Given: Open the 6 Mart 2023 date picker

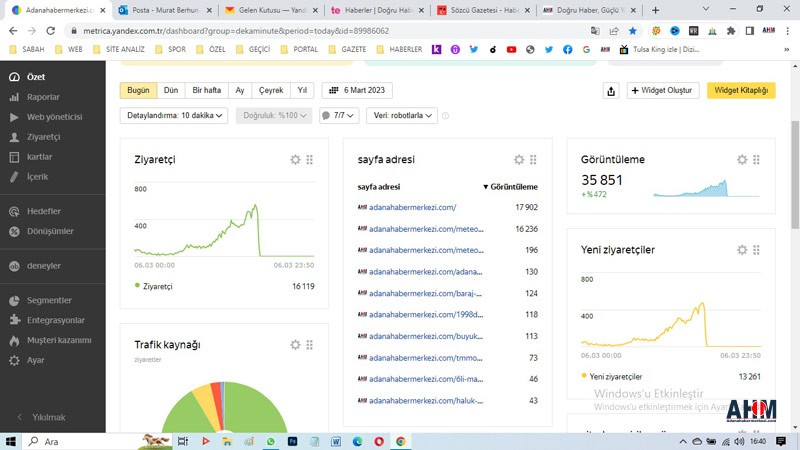Looking at the screenshot, I should click(x=357, y=90).
